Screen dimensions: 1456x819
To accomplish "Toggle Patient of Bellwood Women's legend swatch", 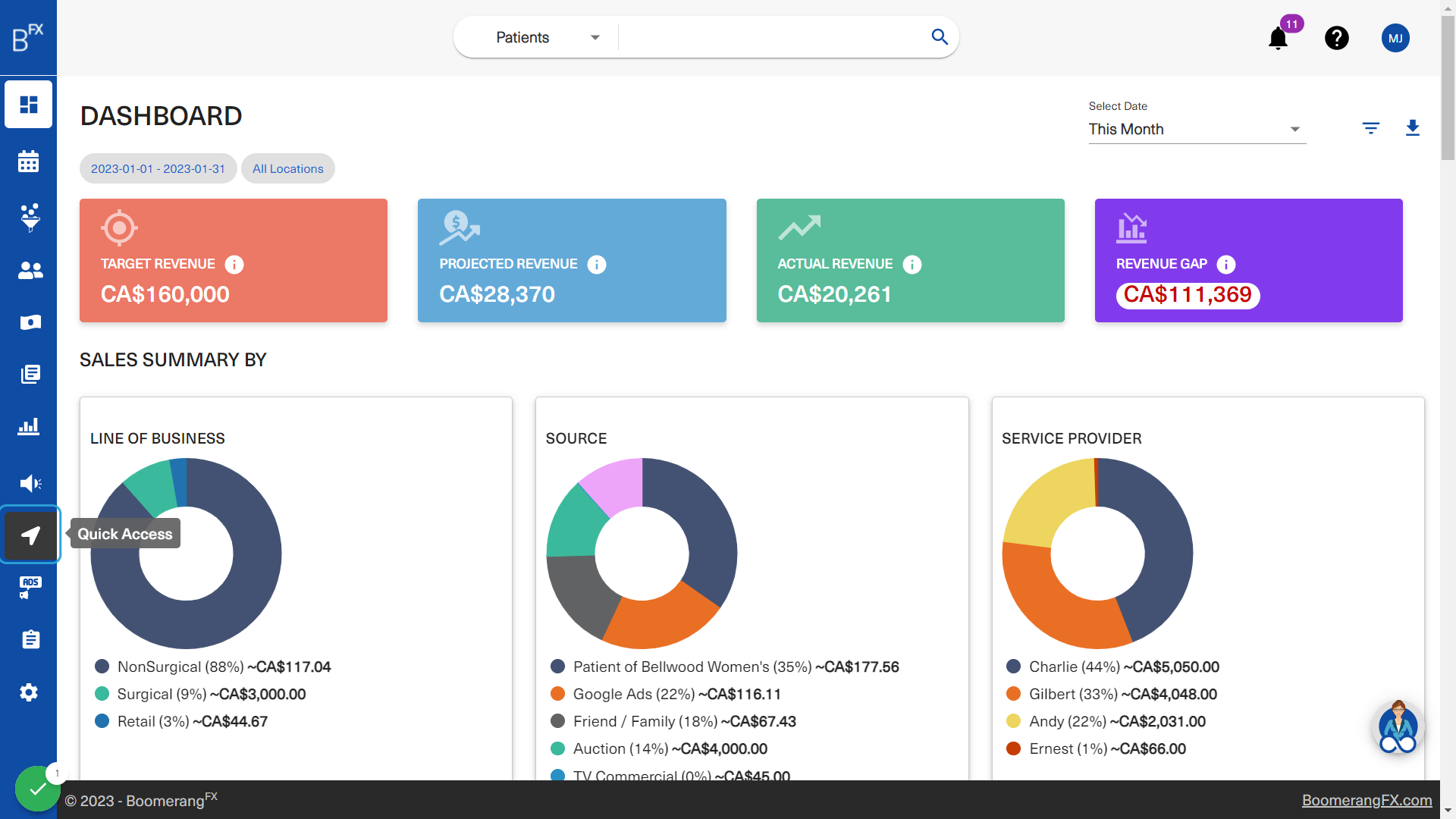I will (557, 667).
